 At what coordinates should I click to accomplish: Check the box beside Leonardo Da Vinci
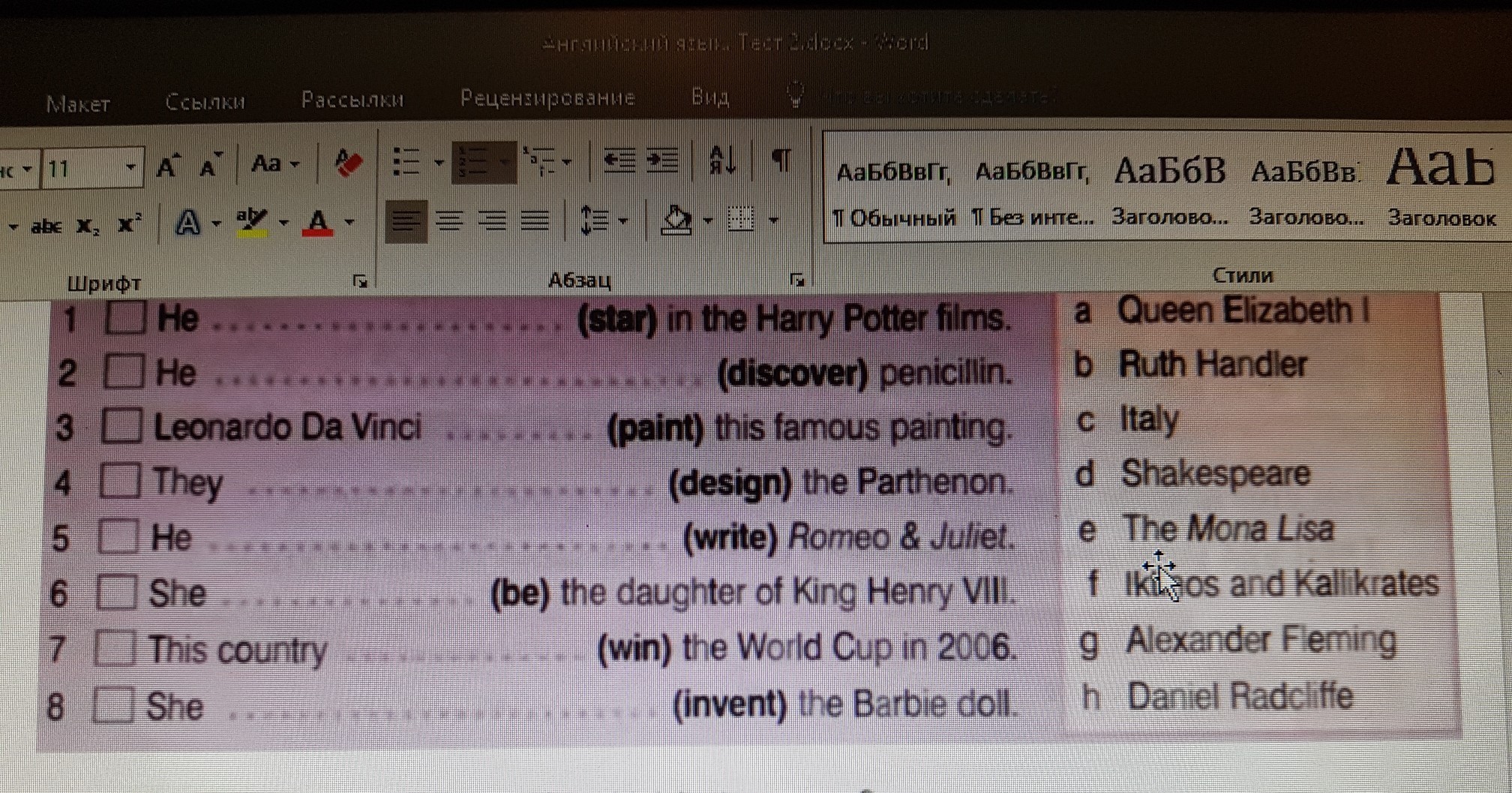click(121, 427)
